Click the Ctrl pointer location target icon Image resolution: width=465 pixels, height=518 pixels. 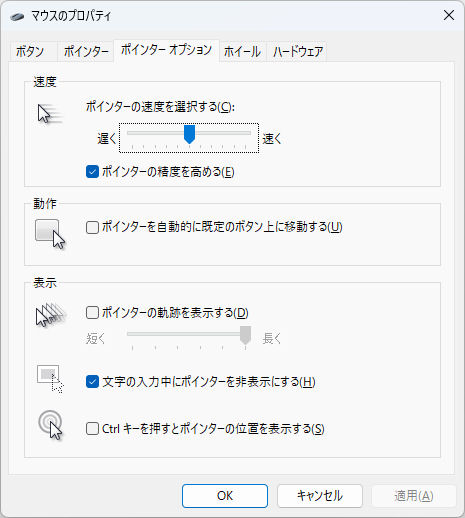pos(50,425)
